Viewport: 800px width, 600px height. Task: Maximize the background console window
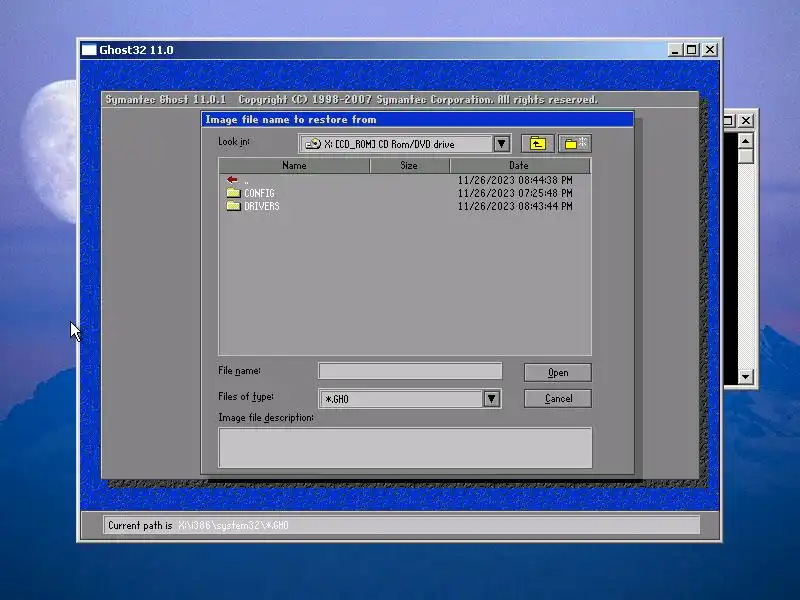tap(729, 120)
